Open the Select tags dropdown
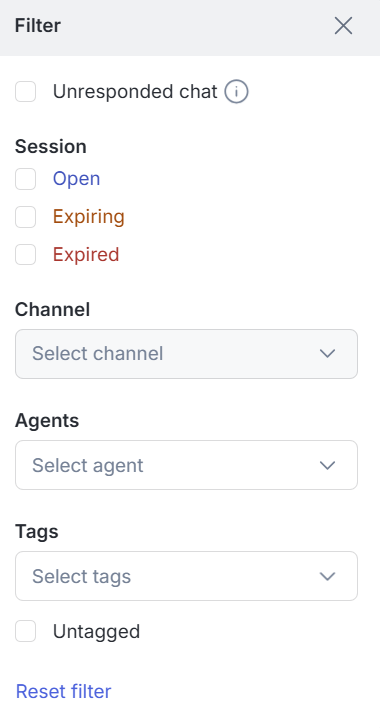 tap(186, 576)
